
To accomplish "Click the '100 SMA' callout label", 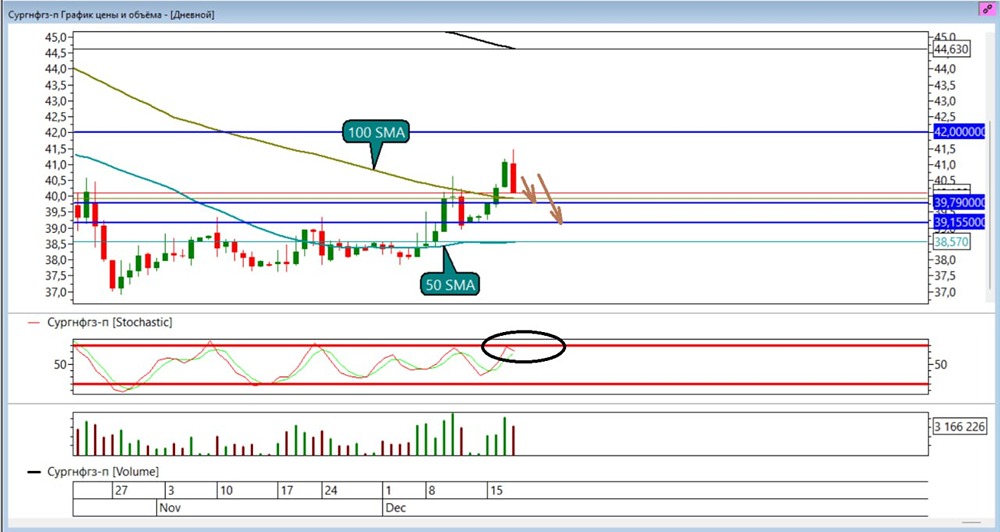I will [376, 133].
